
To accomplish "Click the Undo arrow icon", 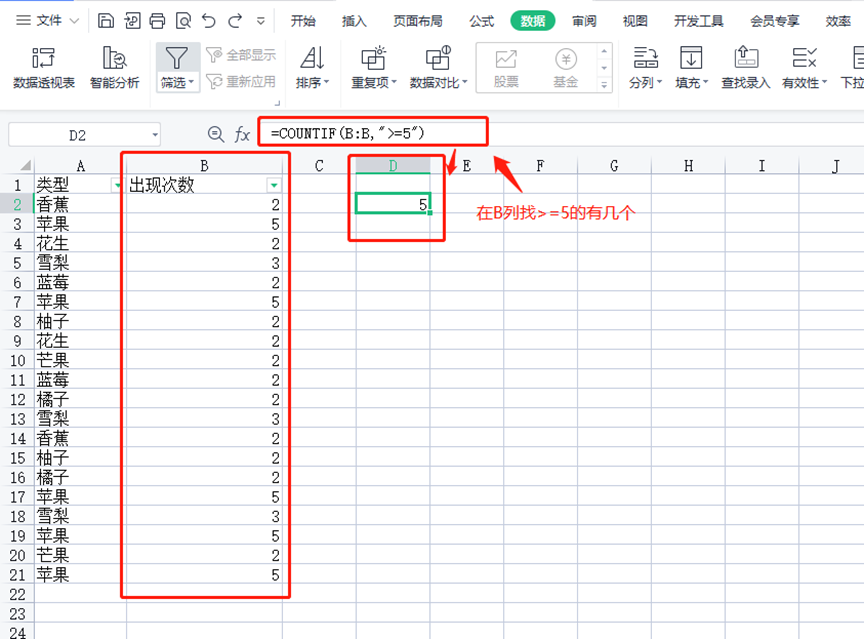I will 209,21.
